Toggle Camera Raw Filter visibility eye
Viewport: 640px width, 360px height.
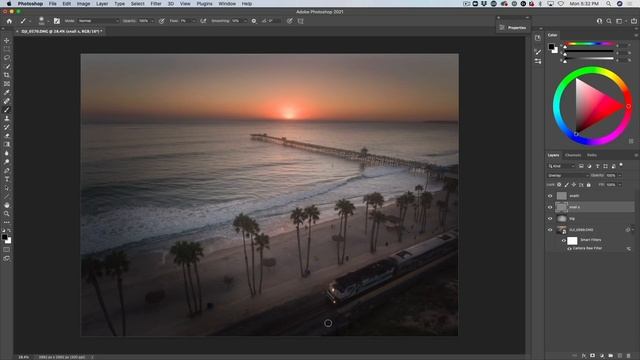click(569, 248)
